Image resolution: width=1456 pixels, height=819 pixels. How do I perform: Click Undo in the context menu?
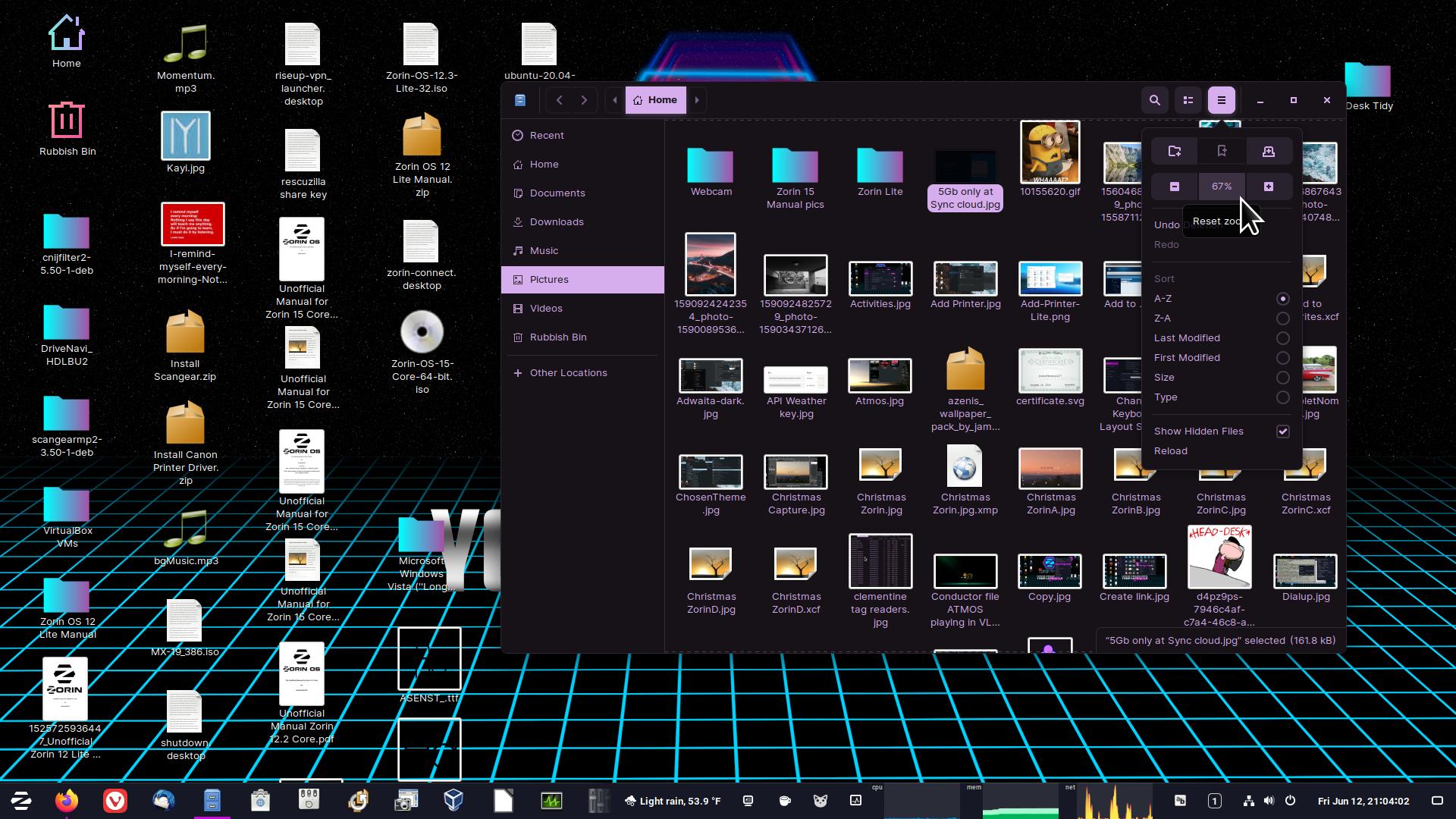click(x=1167, y=224)
